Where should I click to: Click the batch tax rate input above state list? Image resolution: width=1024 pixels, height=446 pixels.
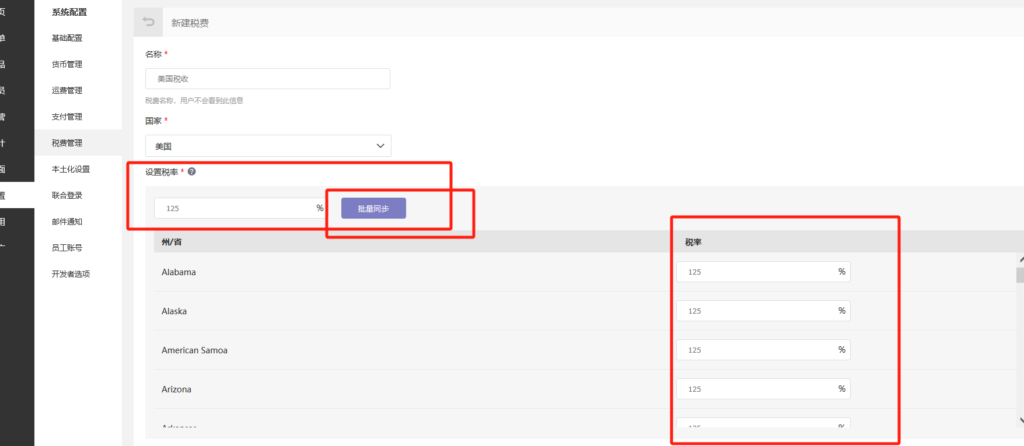click(240, 208)
